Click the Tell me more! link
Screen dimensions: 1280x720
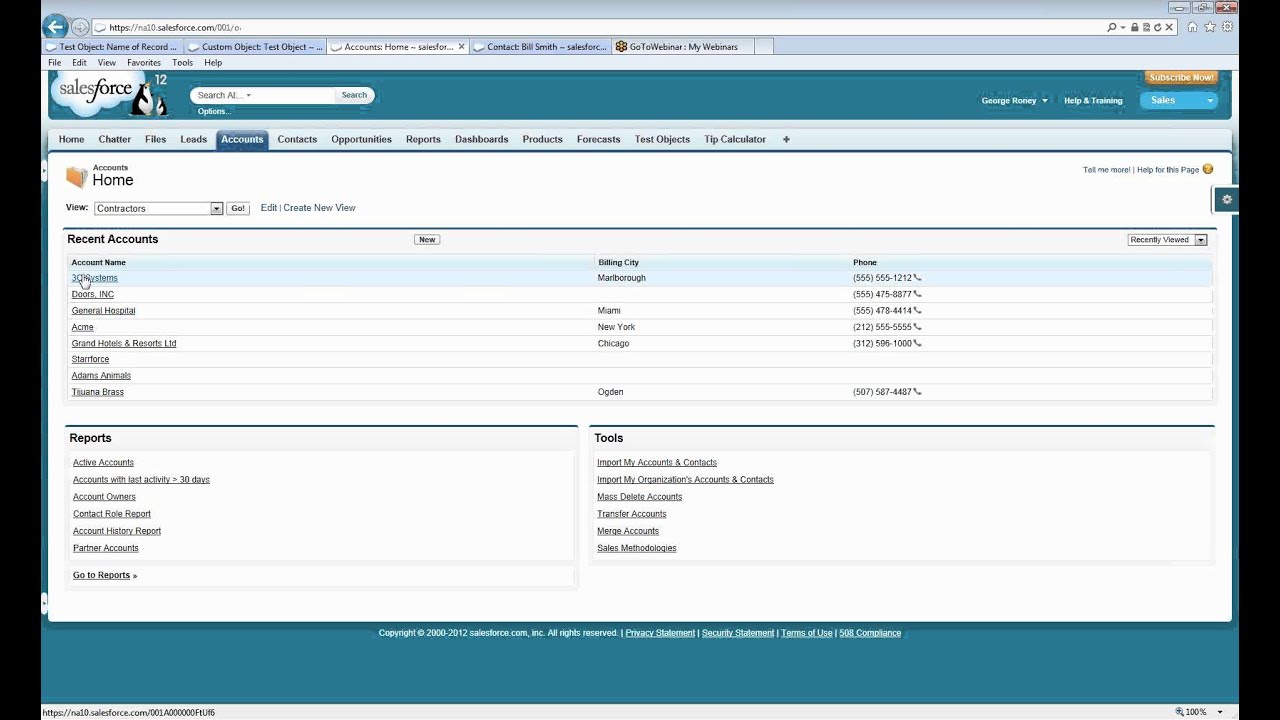click(1106, 170)
